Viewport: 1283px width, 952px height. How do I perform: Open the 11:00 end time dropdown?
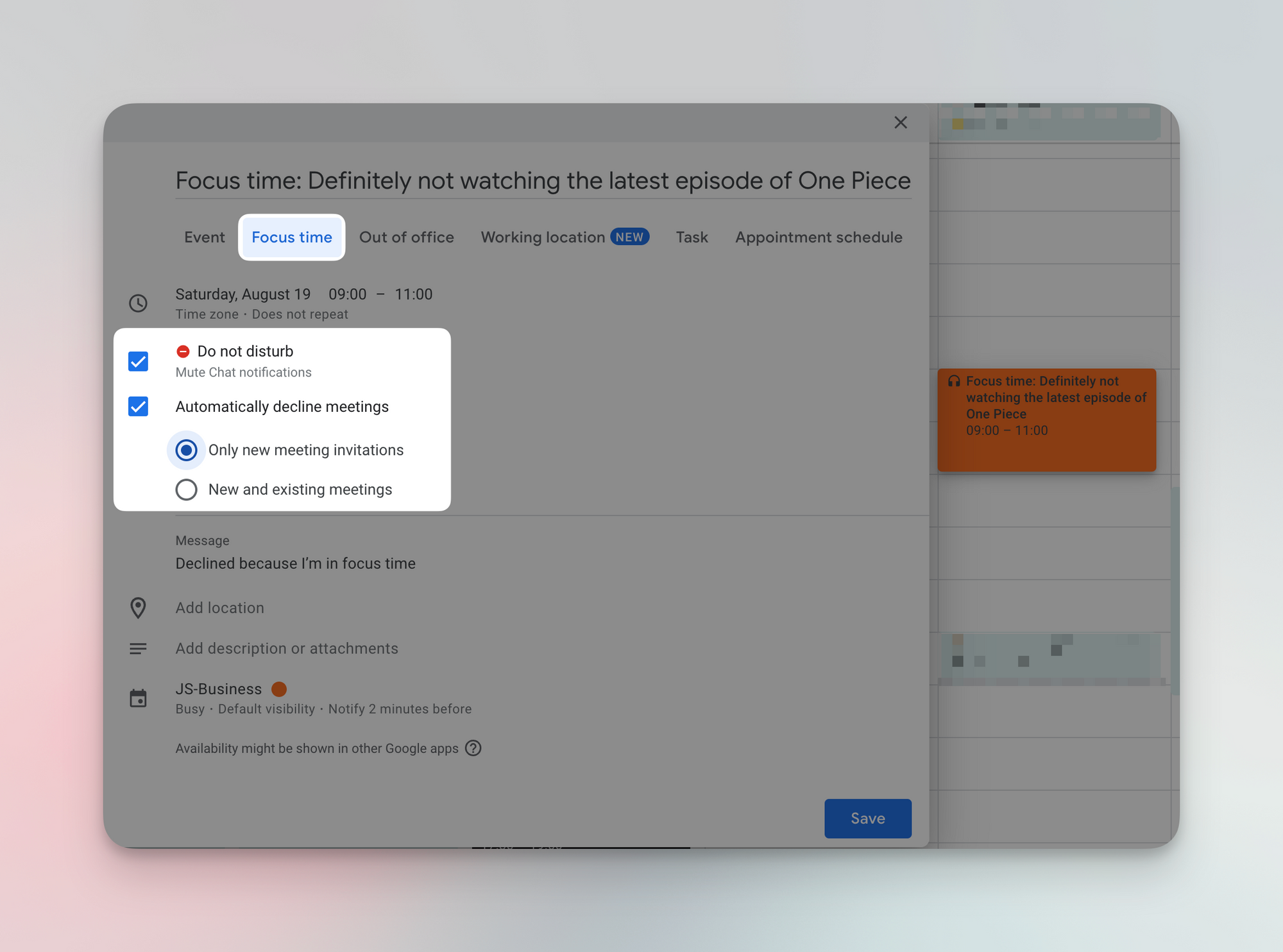coord(413,294)
